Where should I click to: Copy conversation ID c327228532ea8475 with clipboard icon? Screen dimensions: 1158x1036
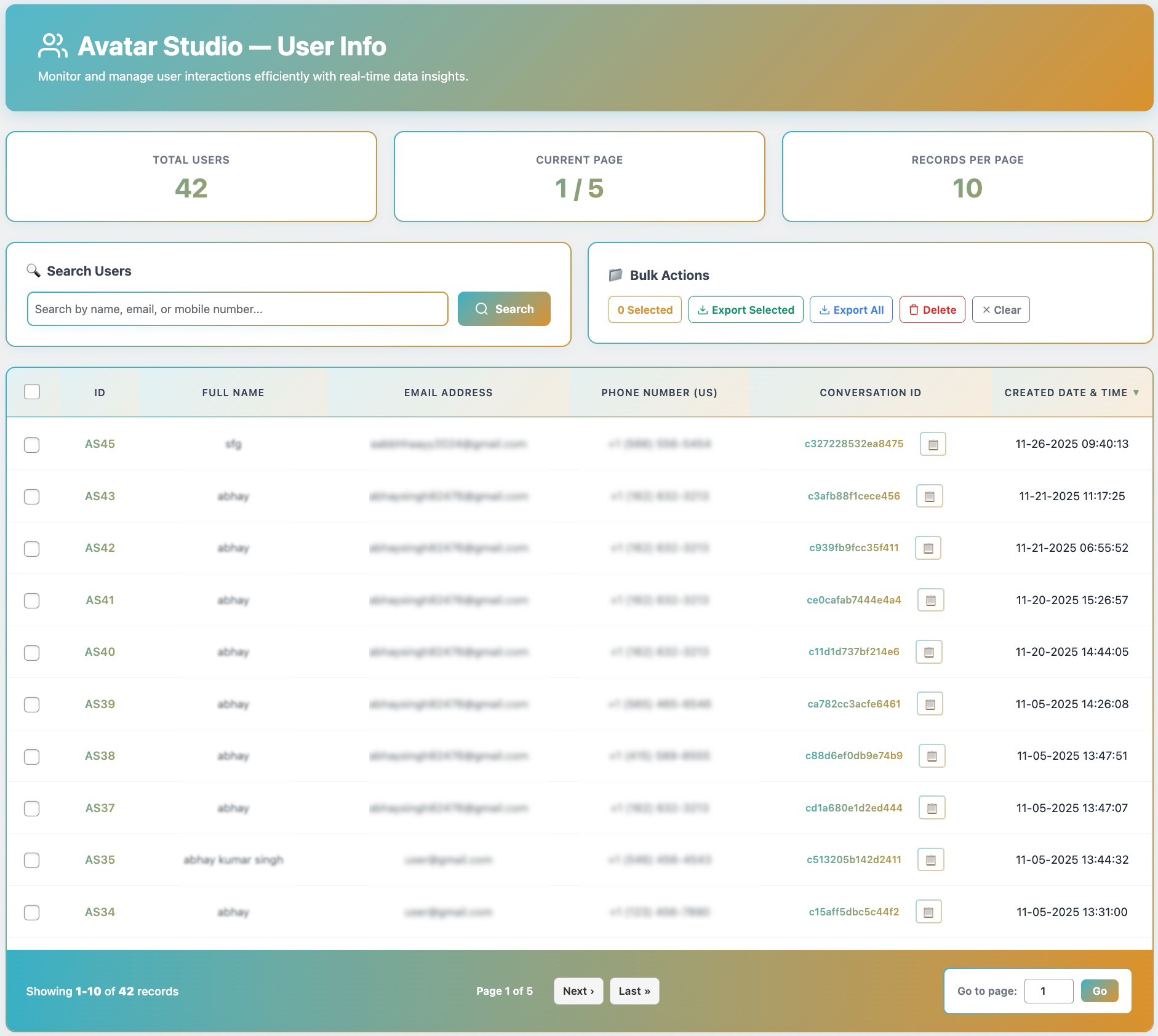932,444
